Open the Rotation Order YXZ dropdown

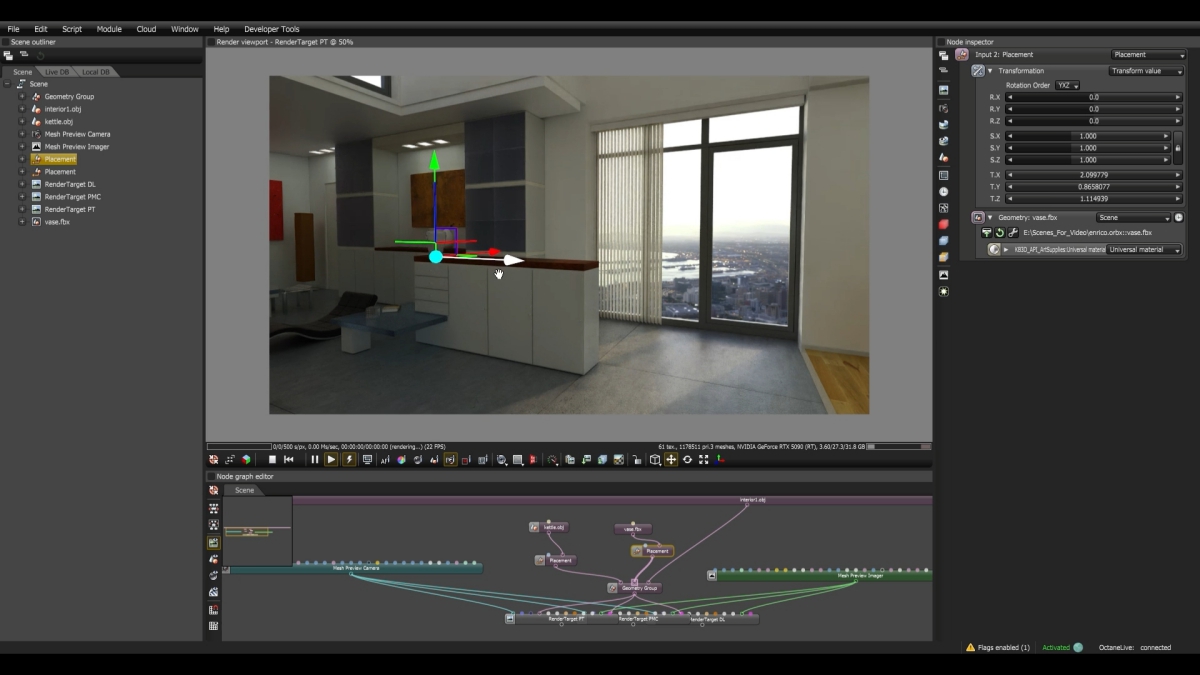(1068, 86)
